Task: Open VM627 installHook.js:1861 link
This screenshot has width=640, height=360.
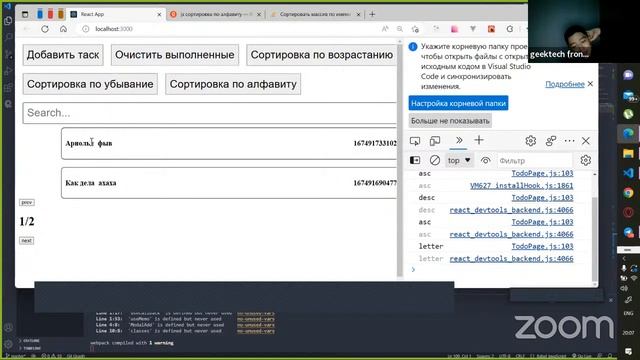Action: [x=522, y=186]
